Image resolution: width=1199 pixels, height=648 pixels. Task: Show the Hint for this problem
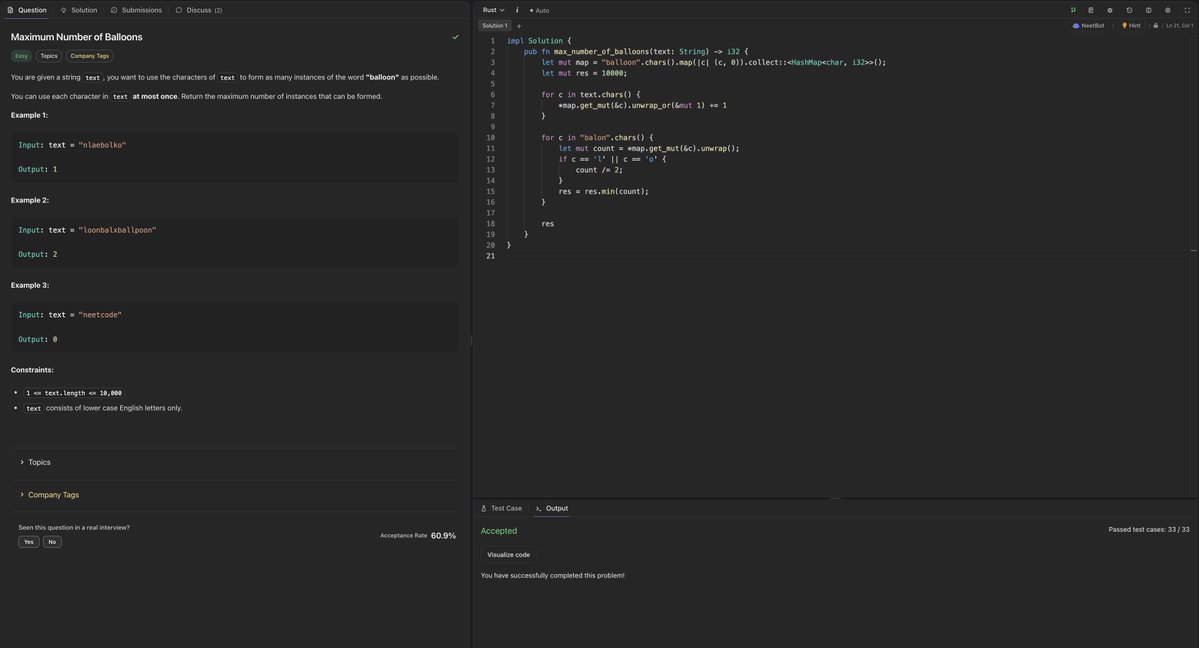click(x=1131, y=26)
